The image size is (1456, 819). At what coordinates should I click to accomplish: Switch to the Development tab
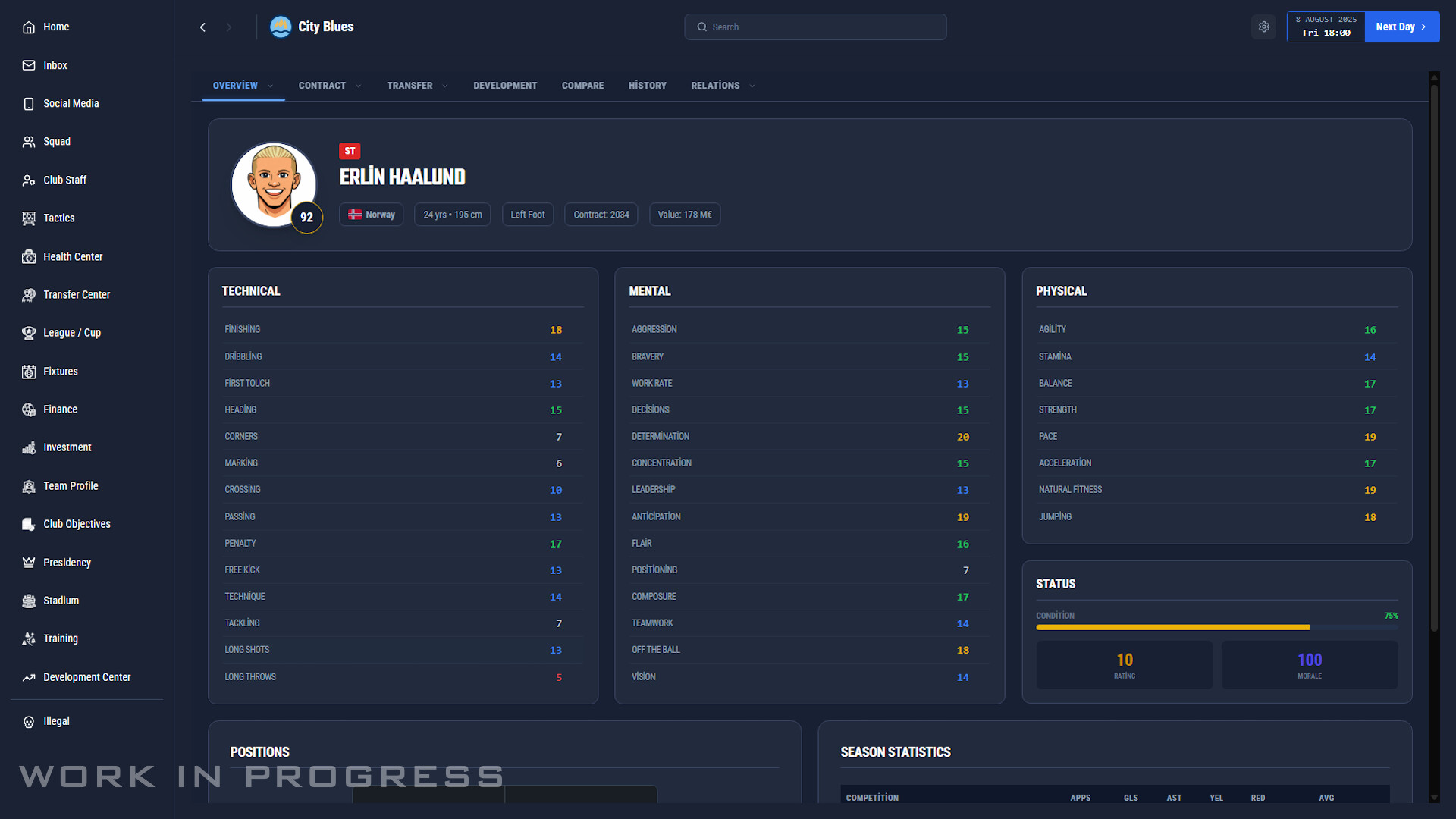(x=505, y=86)
